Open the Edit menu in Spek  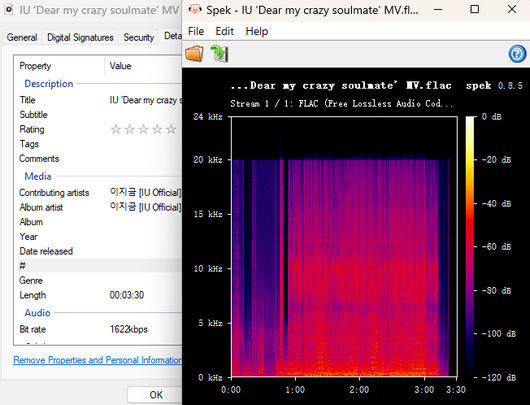coord(224,31)
